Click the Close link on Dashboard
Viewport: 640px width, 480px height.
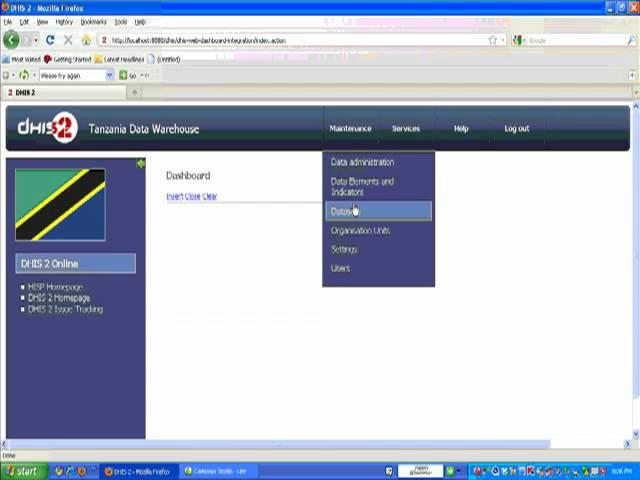(x=193, y=196)
